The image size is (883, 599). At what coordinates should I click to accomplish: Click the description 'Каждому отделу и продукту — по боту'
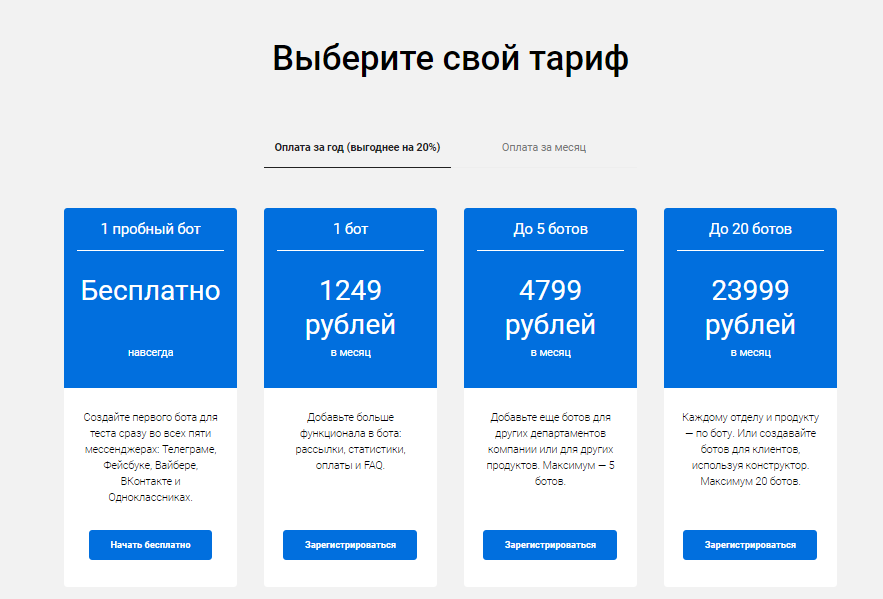[750, 449]
